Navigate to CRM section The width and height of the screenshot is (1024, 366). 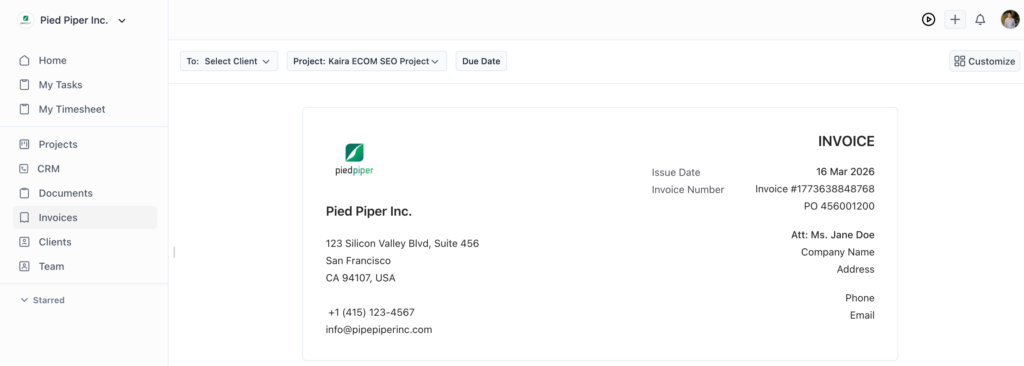click(48, 169)
